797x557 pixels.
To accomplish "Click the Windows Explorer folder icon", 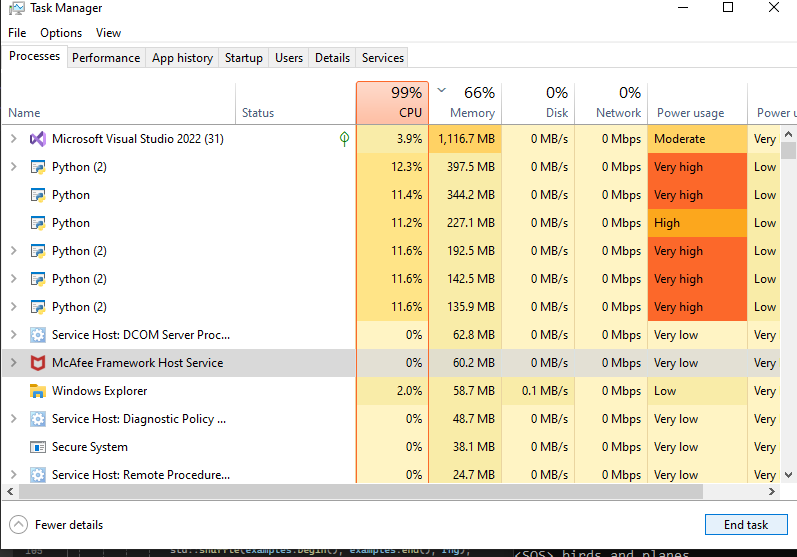I will (x=38, y=391).
